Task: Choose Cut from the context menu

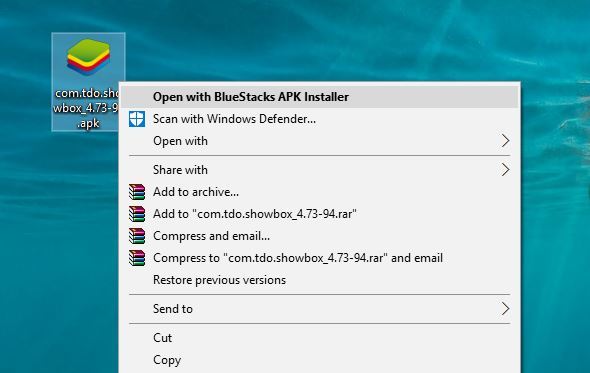Action: point(320,338)
